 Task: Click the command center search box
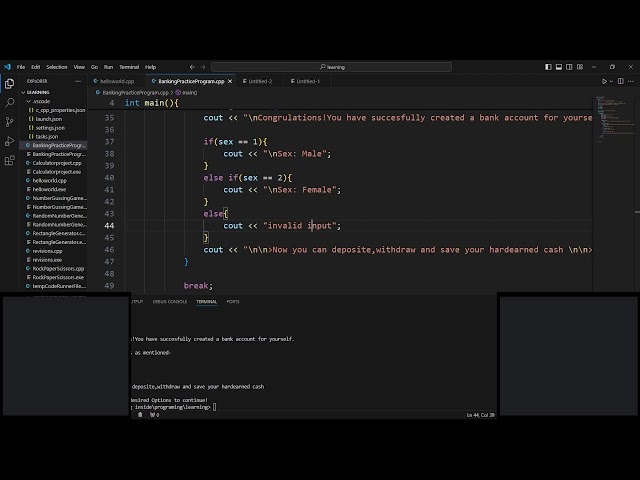click(x=331, y=67)
